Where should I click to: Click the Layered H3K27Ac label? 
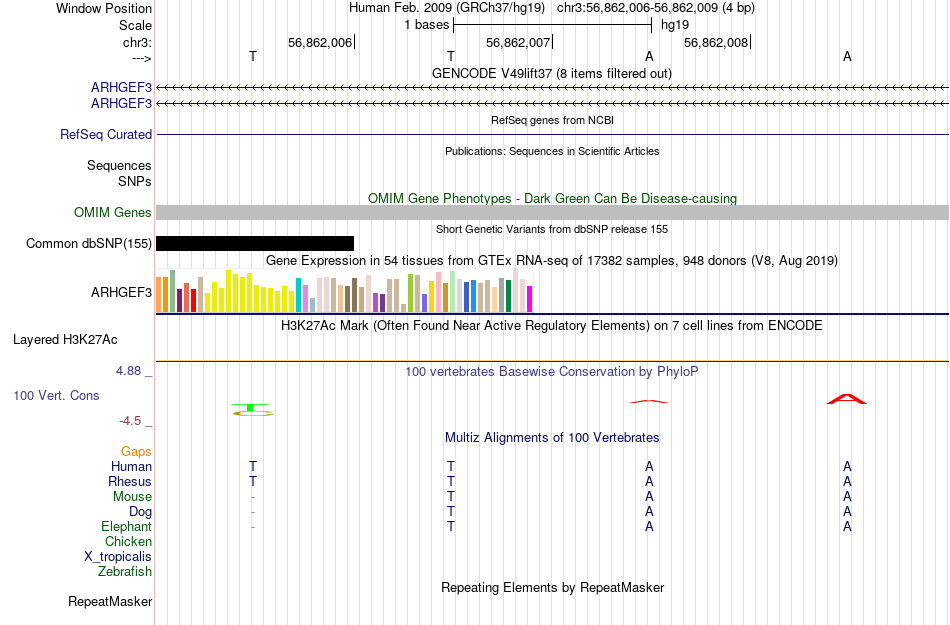(x=65, y=340)
